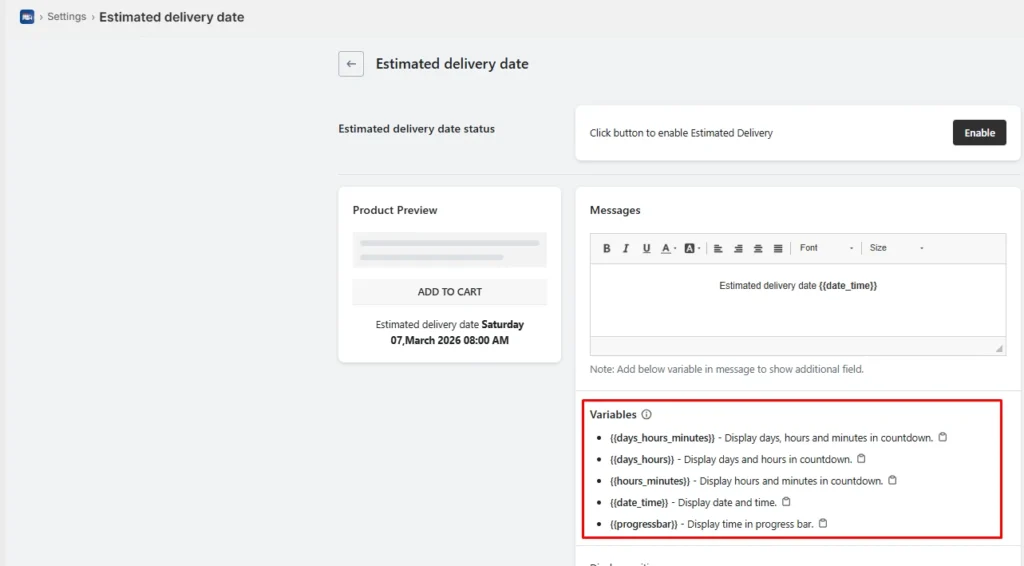
Task: Open the text color picker
Action: click(x=668, y=248)
